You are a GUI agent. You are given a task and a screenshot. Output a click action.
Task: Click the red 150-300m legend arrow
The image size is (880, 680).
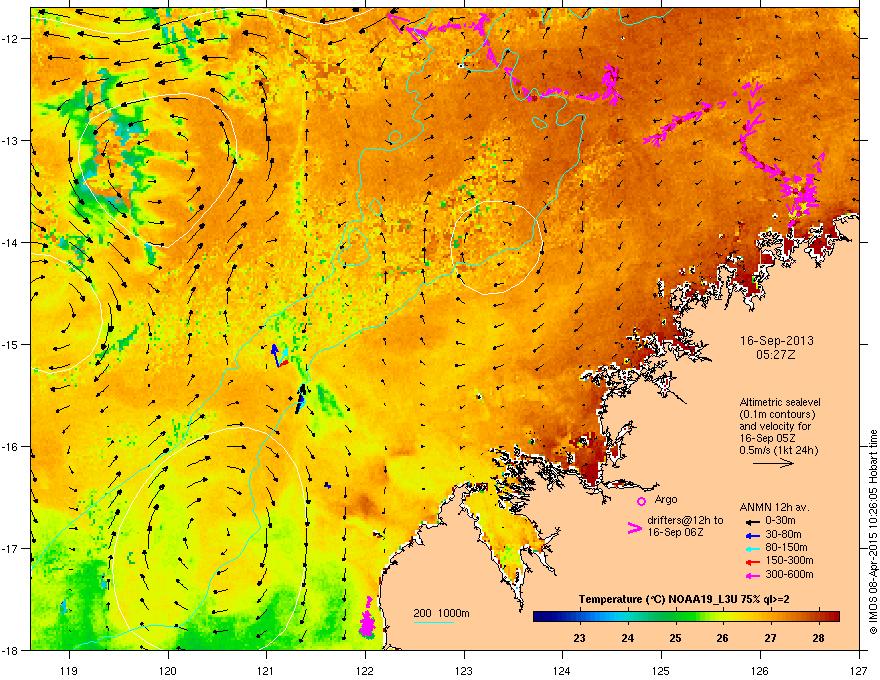751,561
